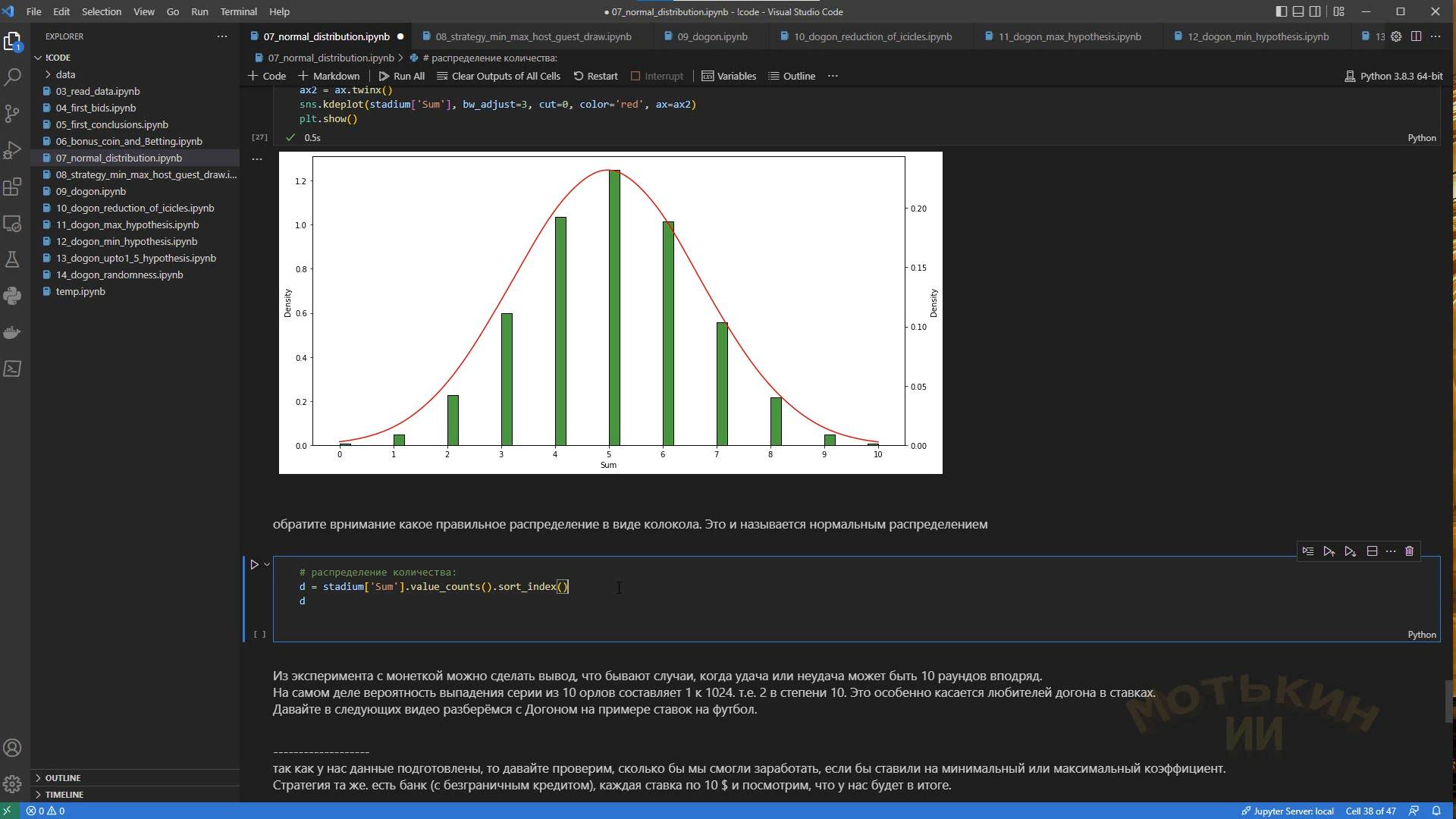
Task: Toggle the secondary sidebar layout button
Action: (x=1316, y=11)
